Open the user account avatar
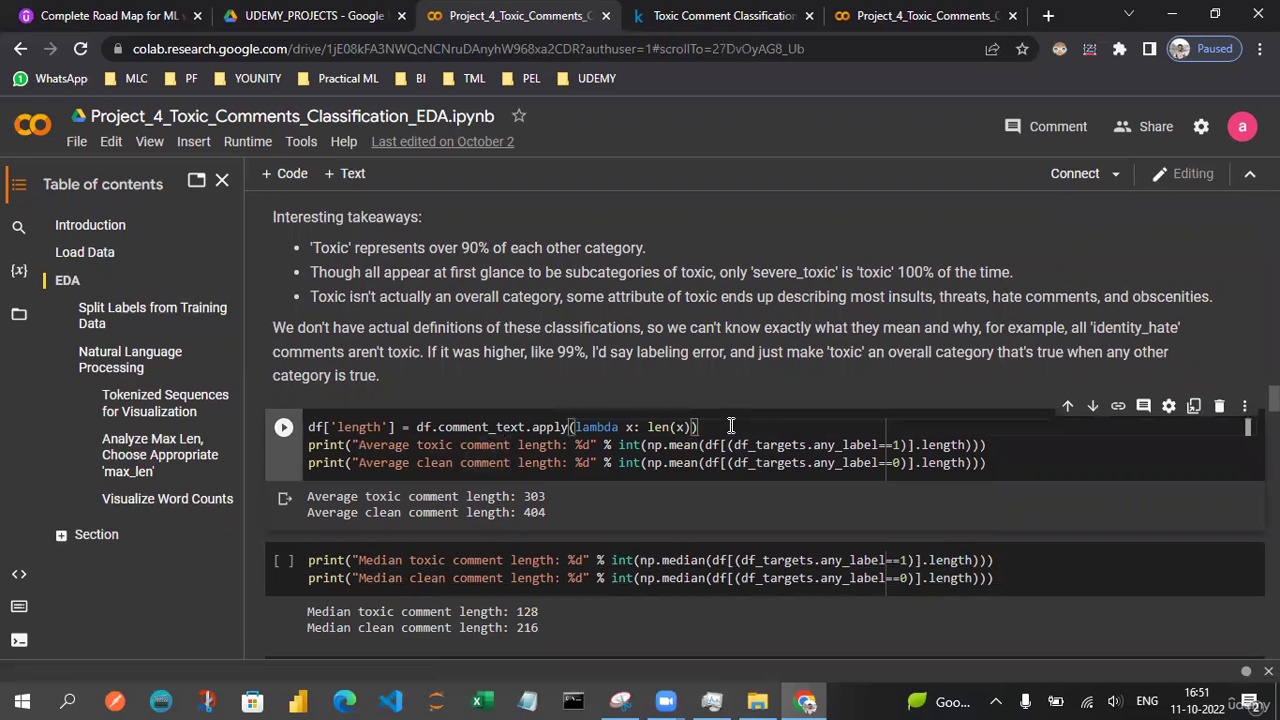This screenshot has height=720, width=1280. coord(1242,127)
